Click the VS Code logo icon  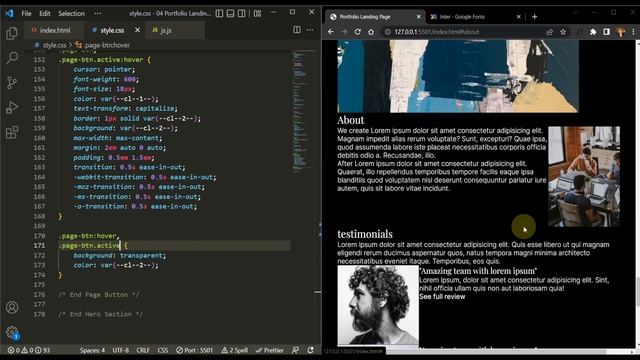(x=9, y=13)
